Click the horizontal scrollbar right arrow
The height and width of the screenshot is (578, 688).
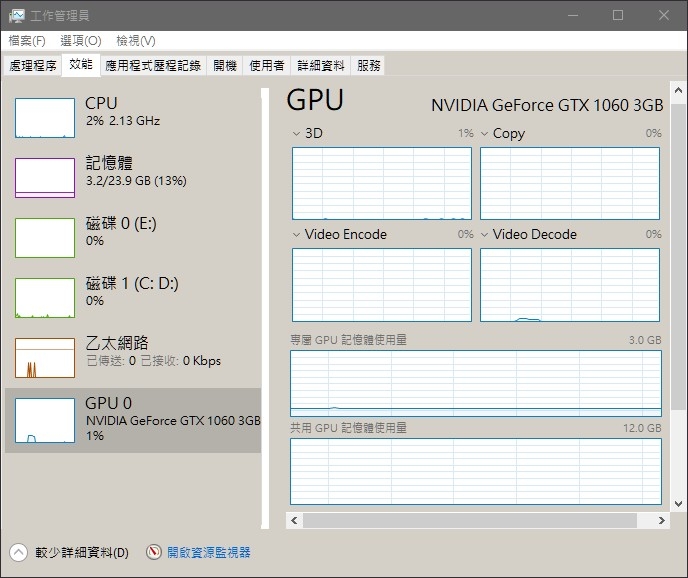coord(662,521)
